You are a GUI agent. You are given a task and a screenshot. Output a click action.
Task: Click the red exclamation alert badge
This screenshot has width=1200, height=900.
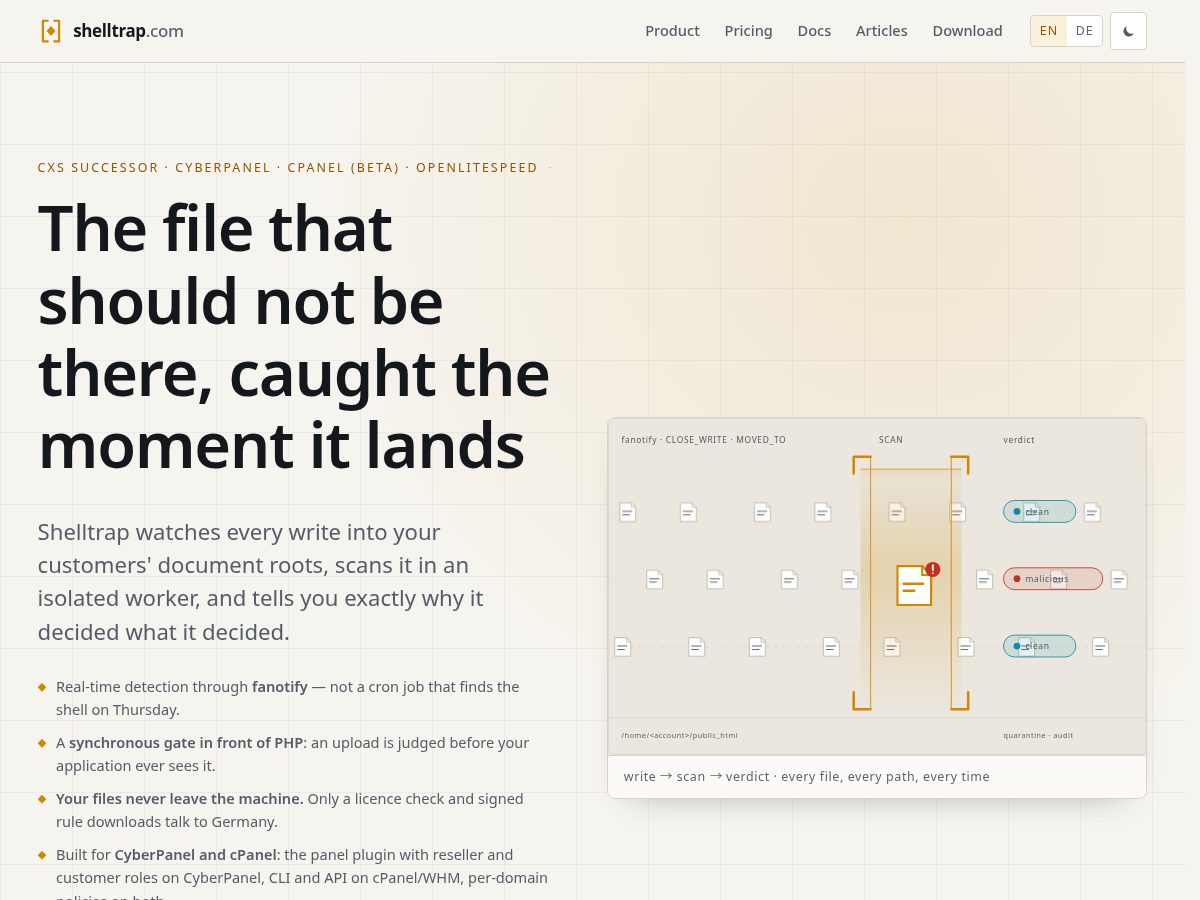coord(933,569)
